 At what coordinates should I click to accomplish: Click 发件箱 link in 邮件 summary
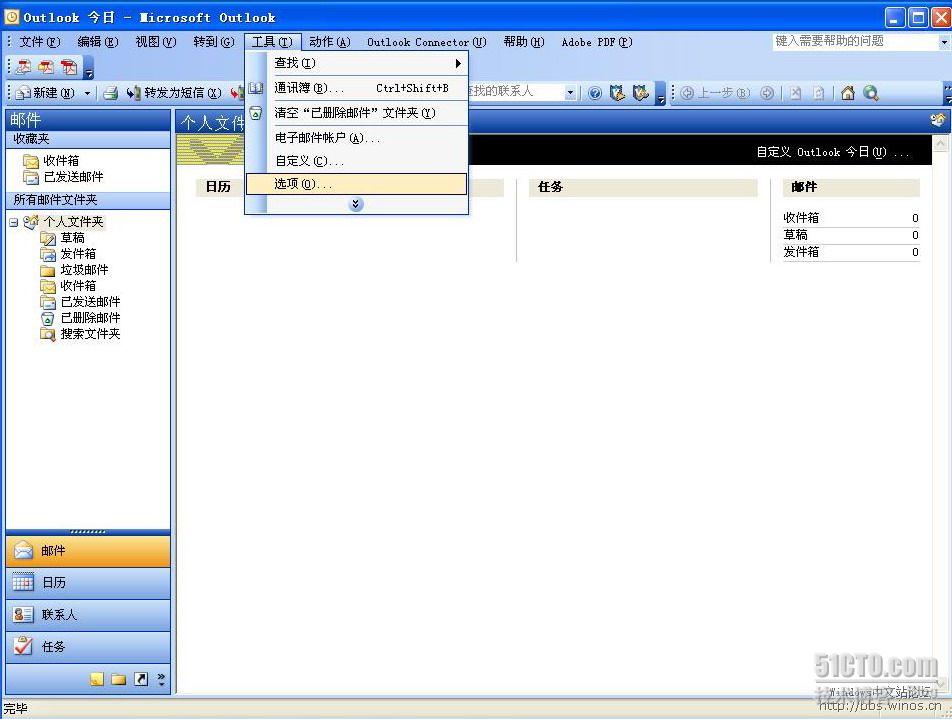click(x=801, y=251)
